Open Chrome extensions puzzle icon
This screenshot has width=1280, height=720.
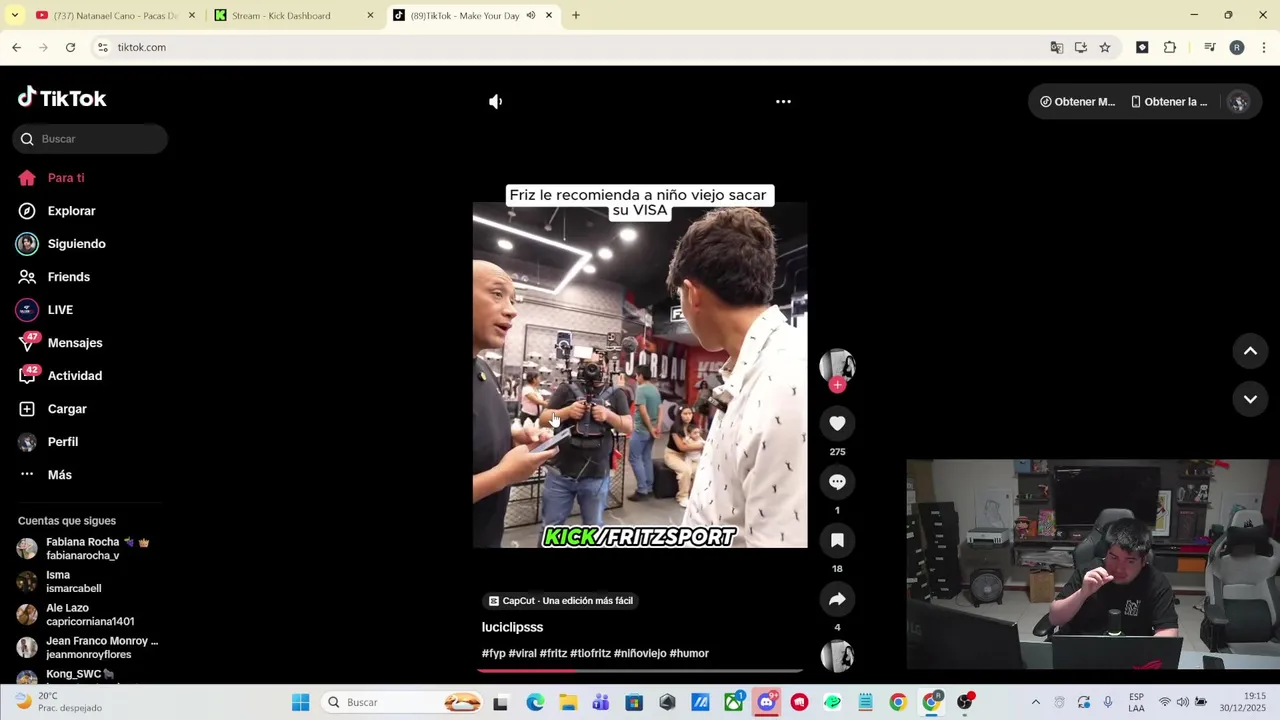click(1170, 47)
